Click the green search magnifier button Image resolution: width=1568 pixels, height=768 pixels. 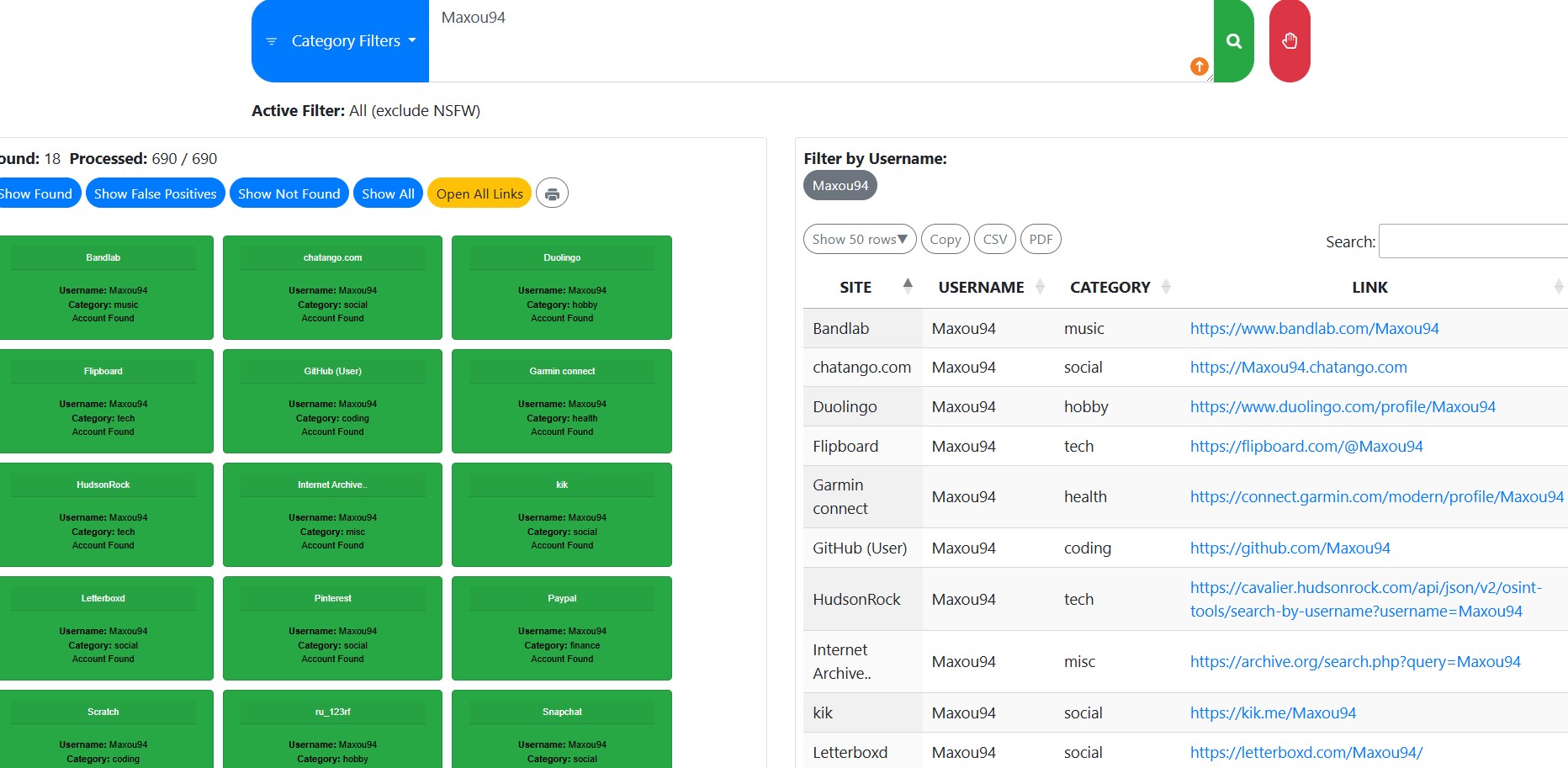[1233, 41]
